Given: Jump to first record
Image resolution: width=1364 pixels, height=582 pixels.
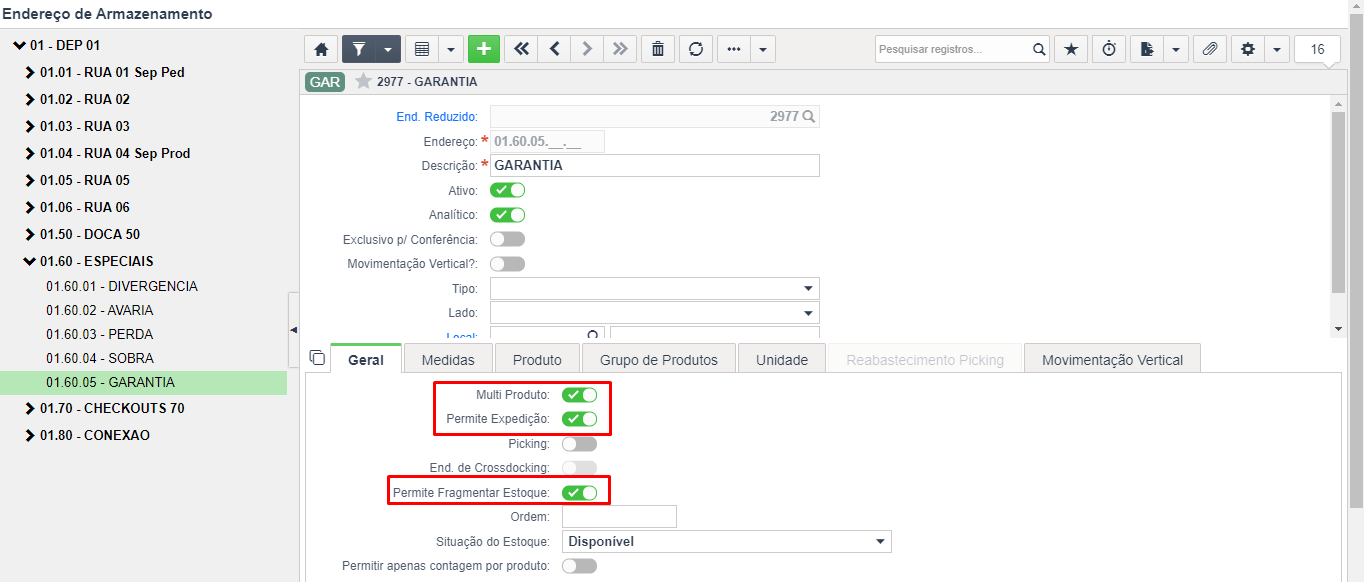Looking at the screenshot, I should [521, 48].
